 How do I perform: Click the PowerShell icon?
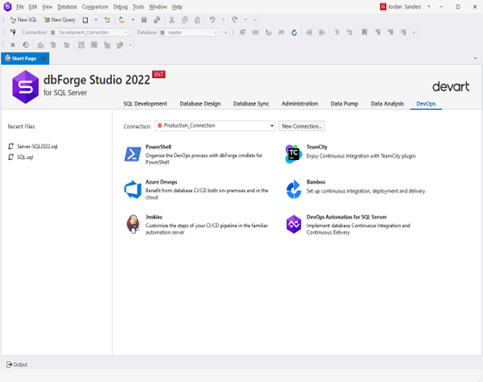pos(133,154)
